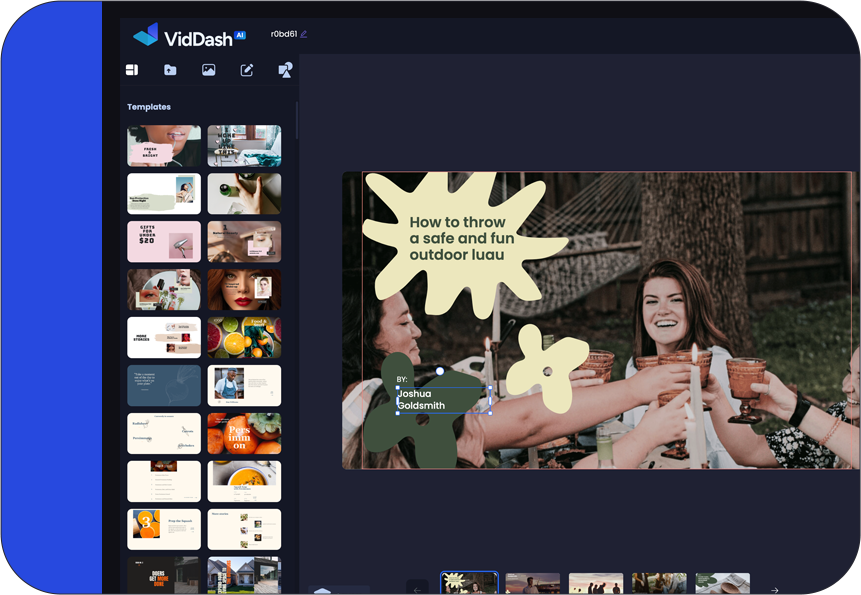The height and width of the screenshot is (595, 861).
Task: Select the first slide thumbnail in filmstrip
Action: (x=469, y=583)
